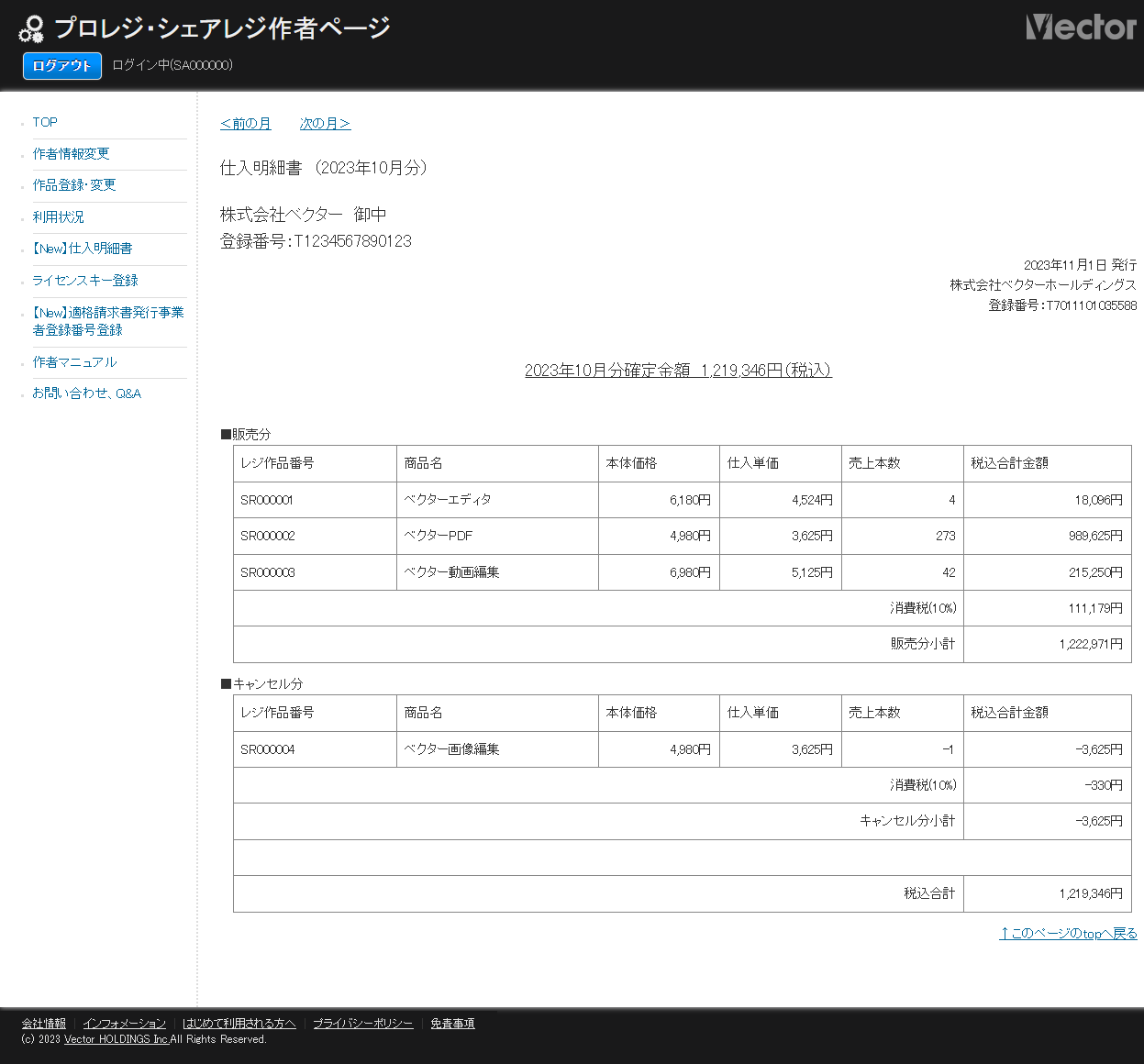Image resolution: width=1144 pixels, height=1064 pixels.
Task: Click the ■販売分 section label
Action: (246, 434)
